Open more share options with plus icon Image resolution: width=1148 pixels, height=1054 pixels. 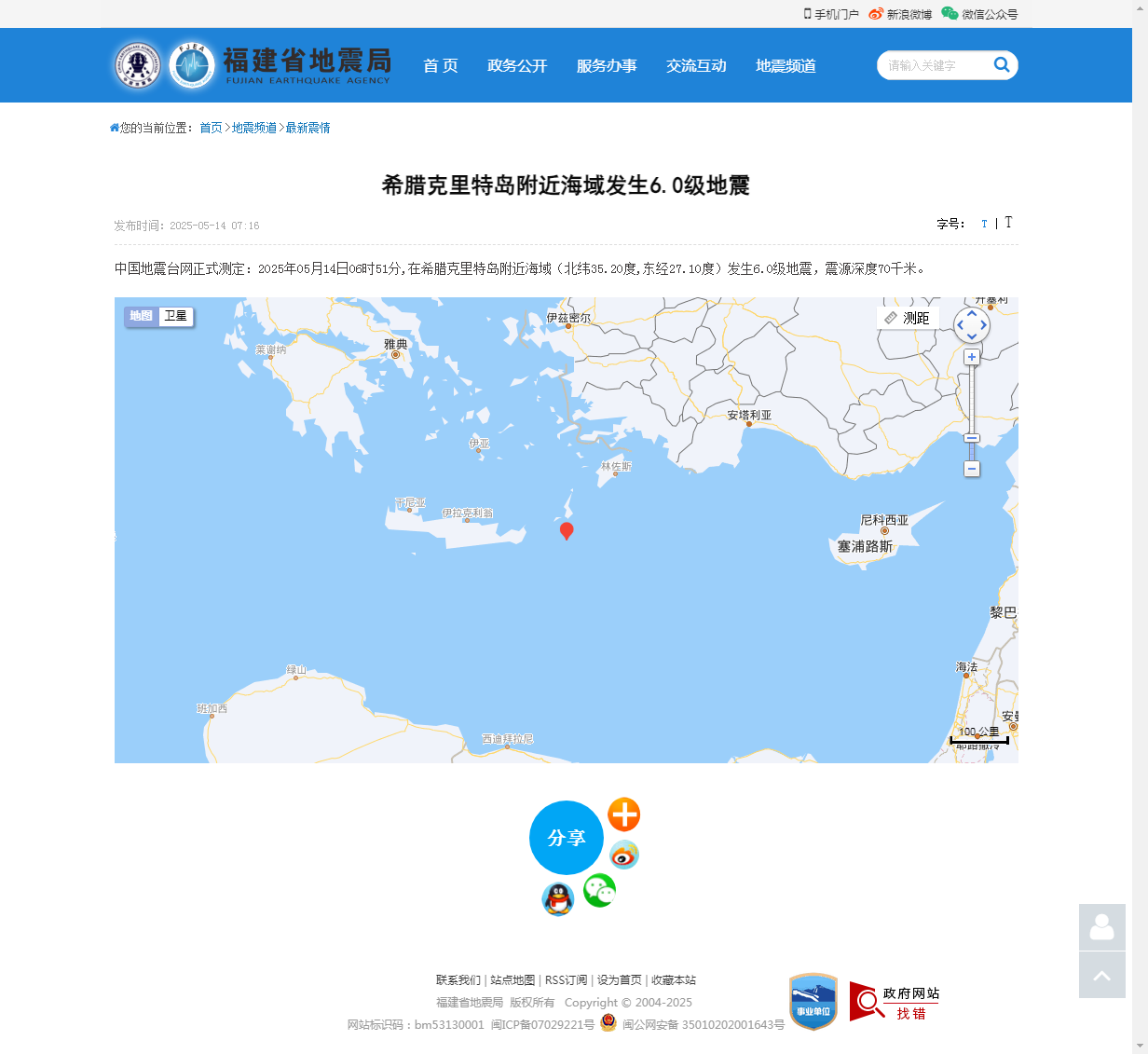point(624,814)
